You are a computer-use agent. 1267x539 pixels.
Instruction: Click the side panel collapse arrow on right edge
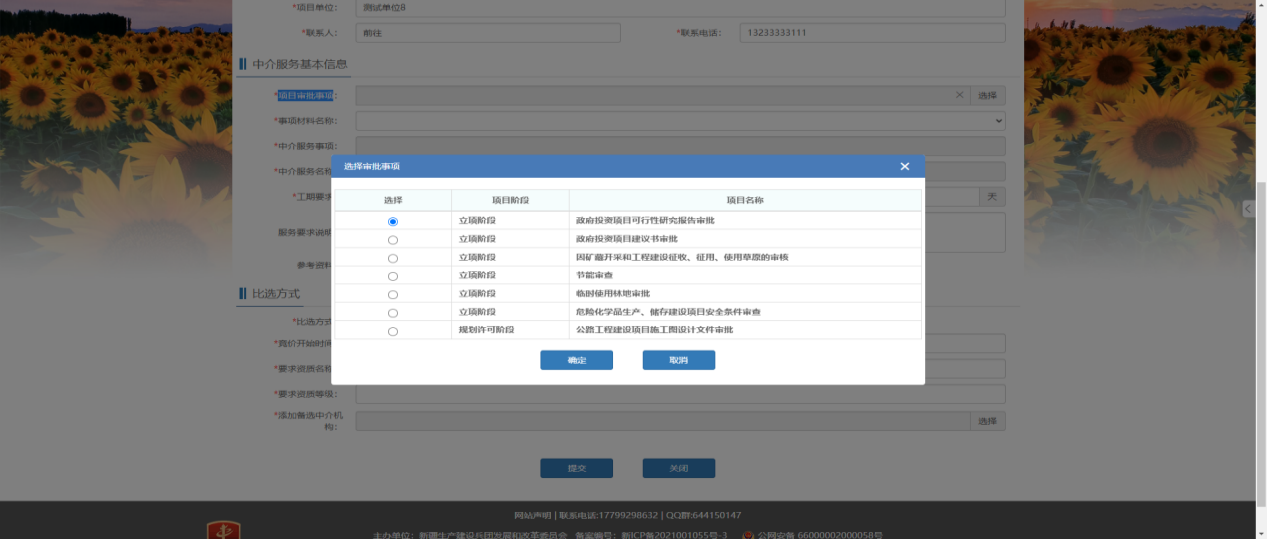click(1247, 209)
